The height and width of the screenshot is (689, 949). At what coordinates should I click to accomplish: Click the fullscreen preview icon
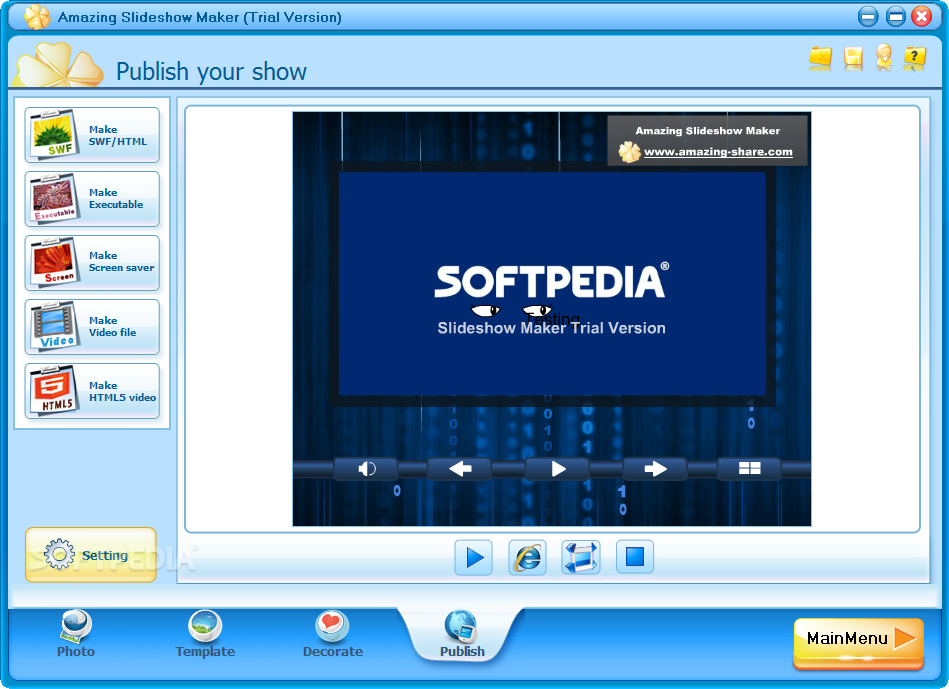(x=581, y=557)
